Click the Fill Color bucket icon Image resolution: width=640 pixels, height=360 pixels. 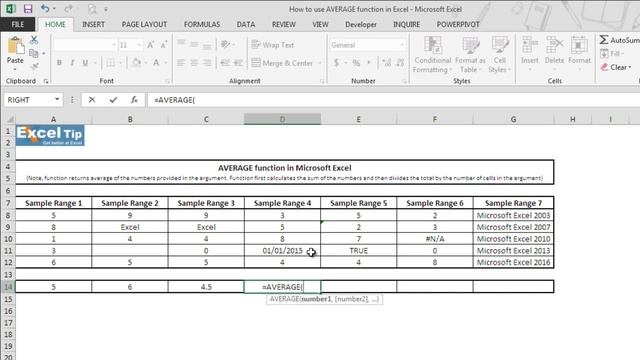(136, 63)
